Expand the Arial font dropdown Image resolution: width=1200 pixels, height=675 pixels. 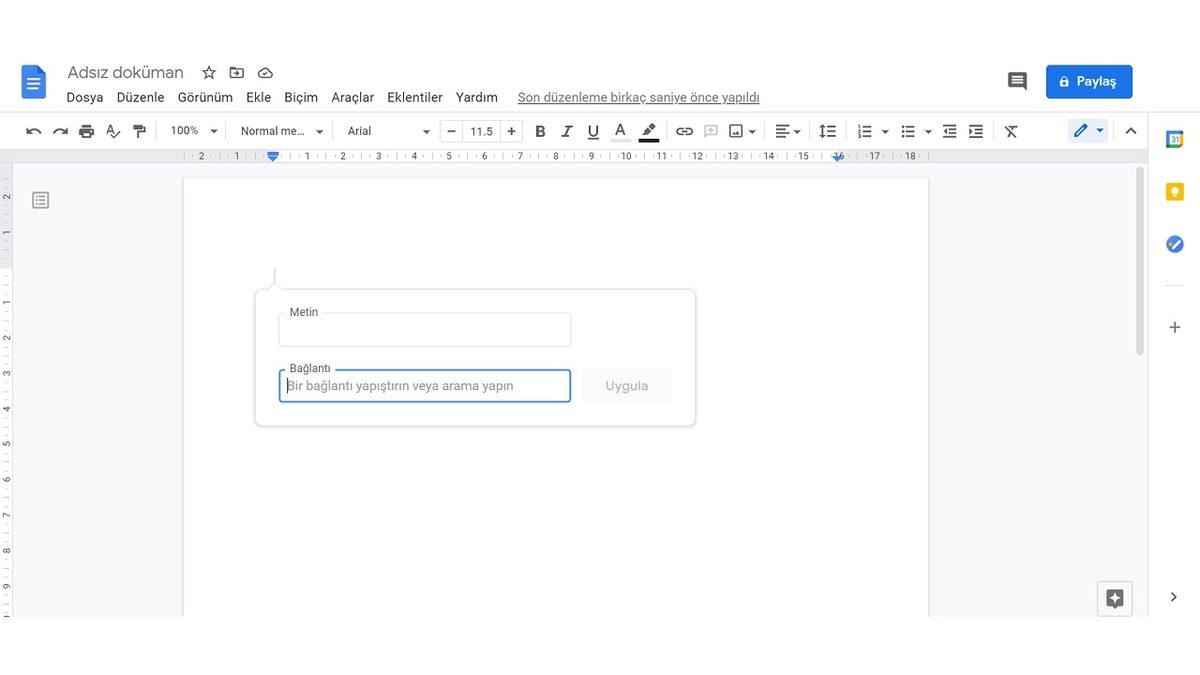[388, 131]
